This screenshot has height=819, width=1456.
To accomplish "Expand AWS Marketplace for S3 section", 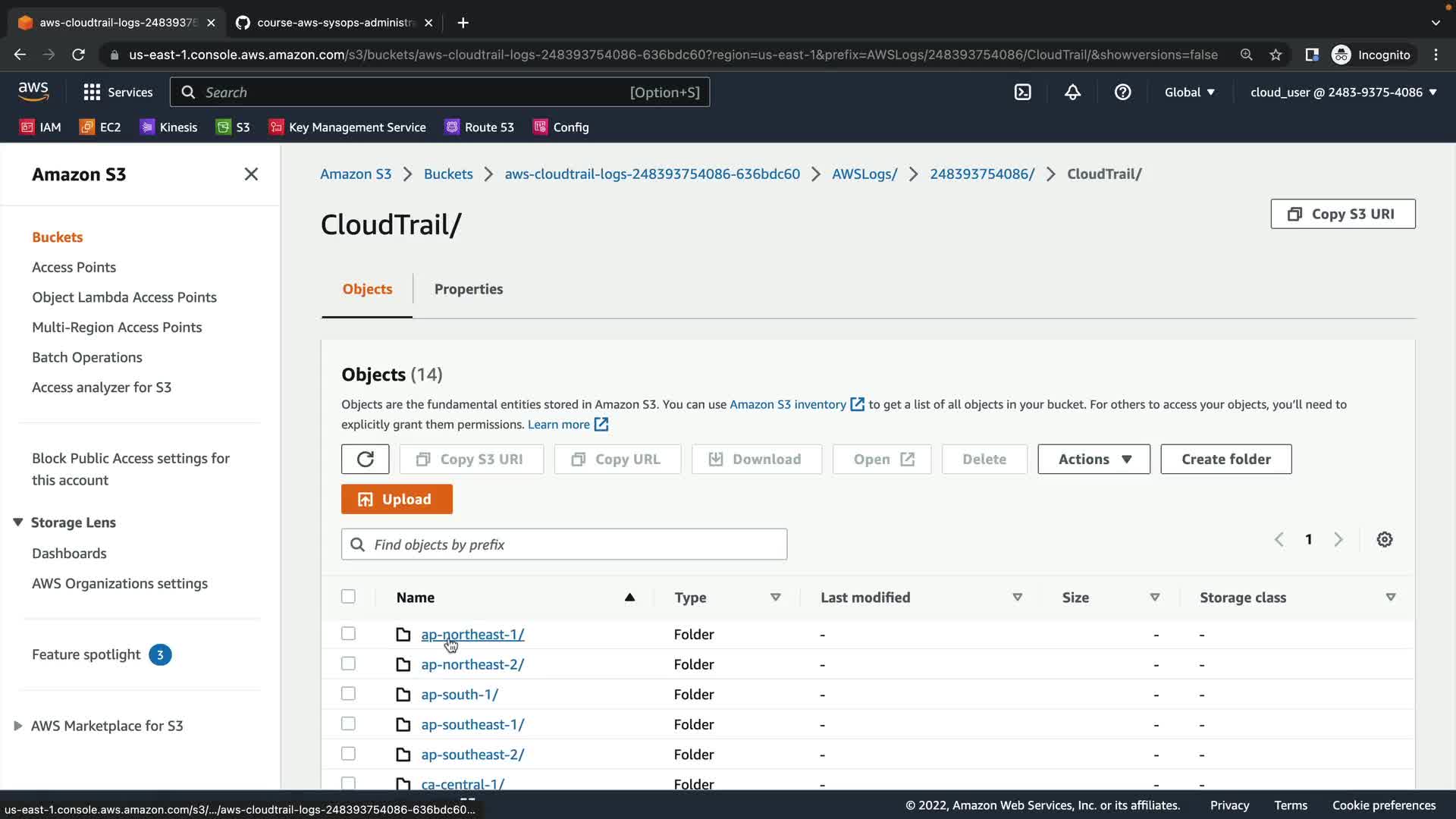I will click(x=18, y=726).
